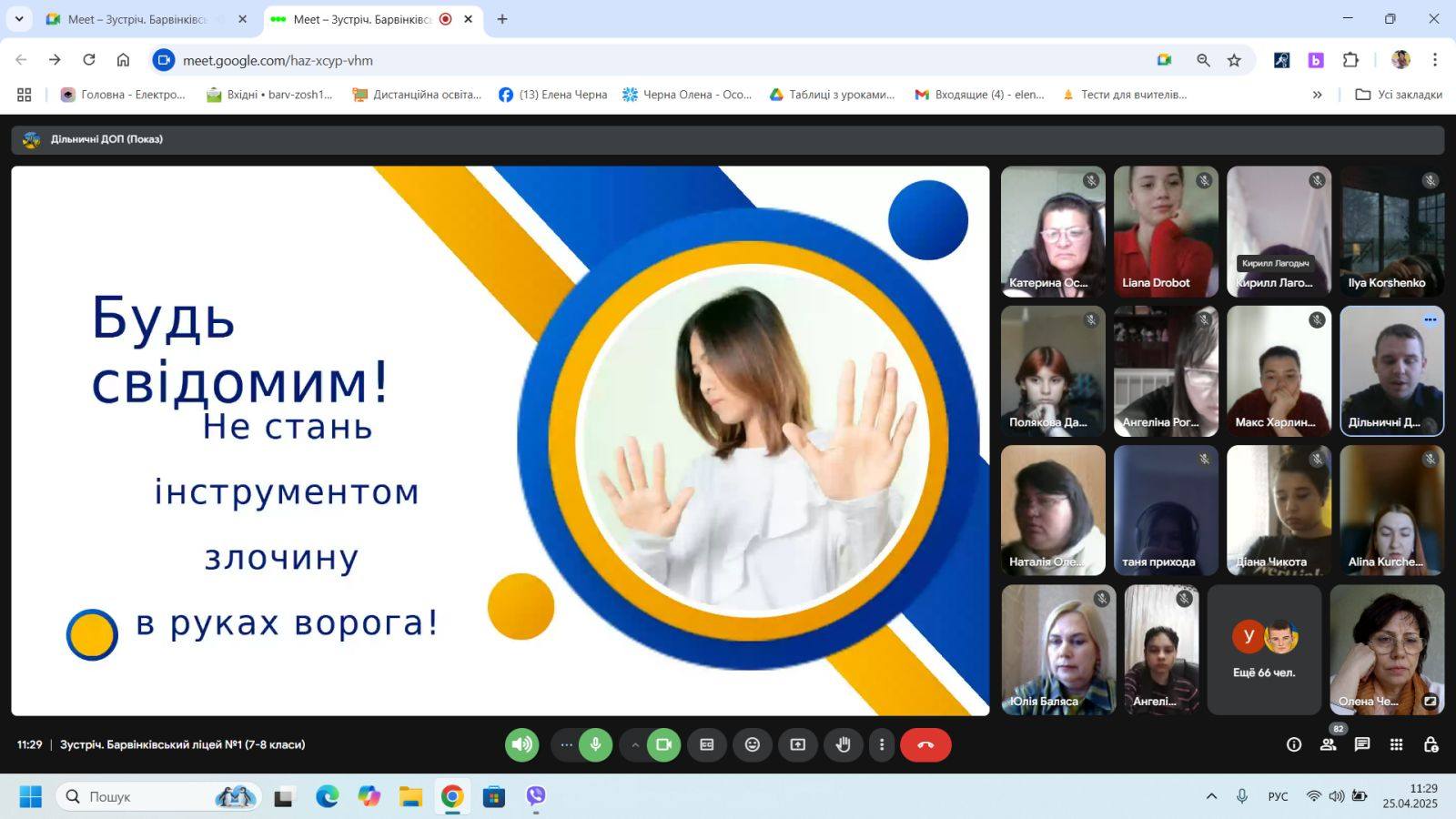Select Ilya Korshenko video tile
Viewport: 1456px width, 819px height.
pos(1391,231)
